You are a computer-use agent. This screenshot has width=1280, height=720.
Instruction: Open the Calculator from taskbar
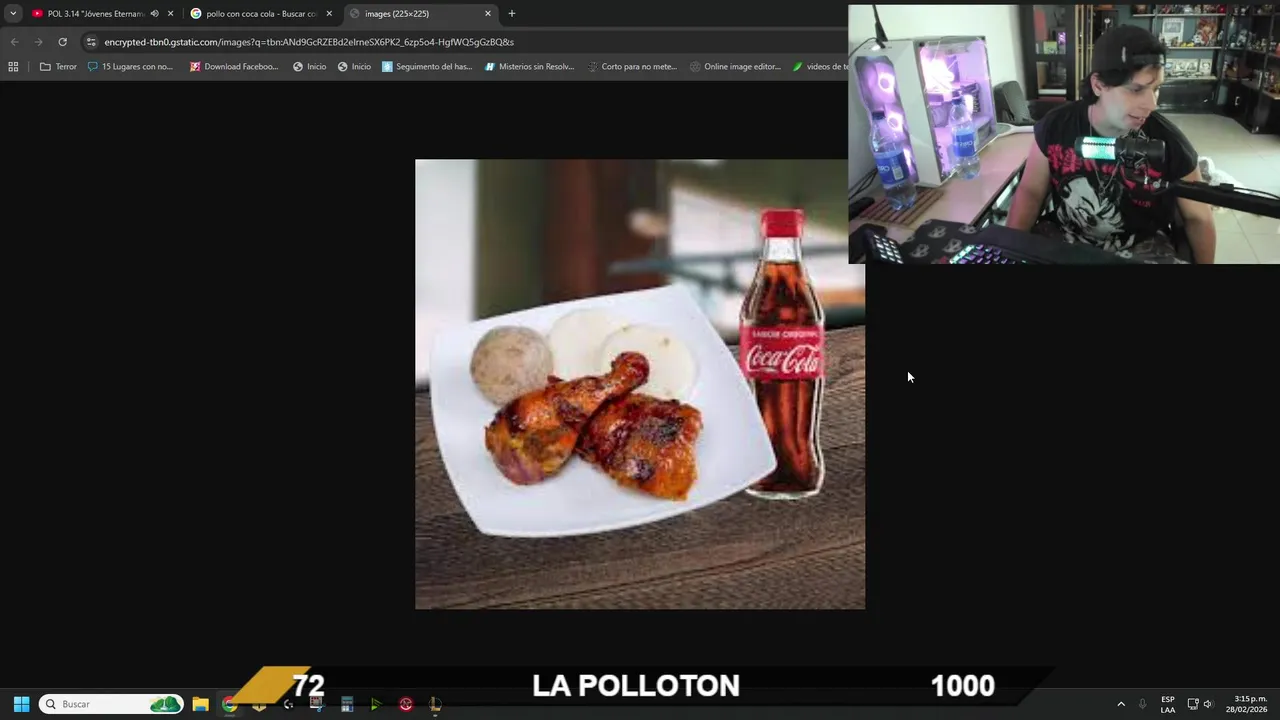[347, 704]
